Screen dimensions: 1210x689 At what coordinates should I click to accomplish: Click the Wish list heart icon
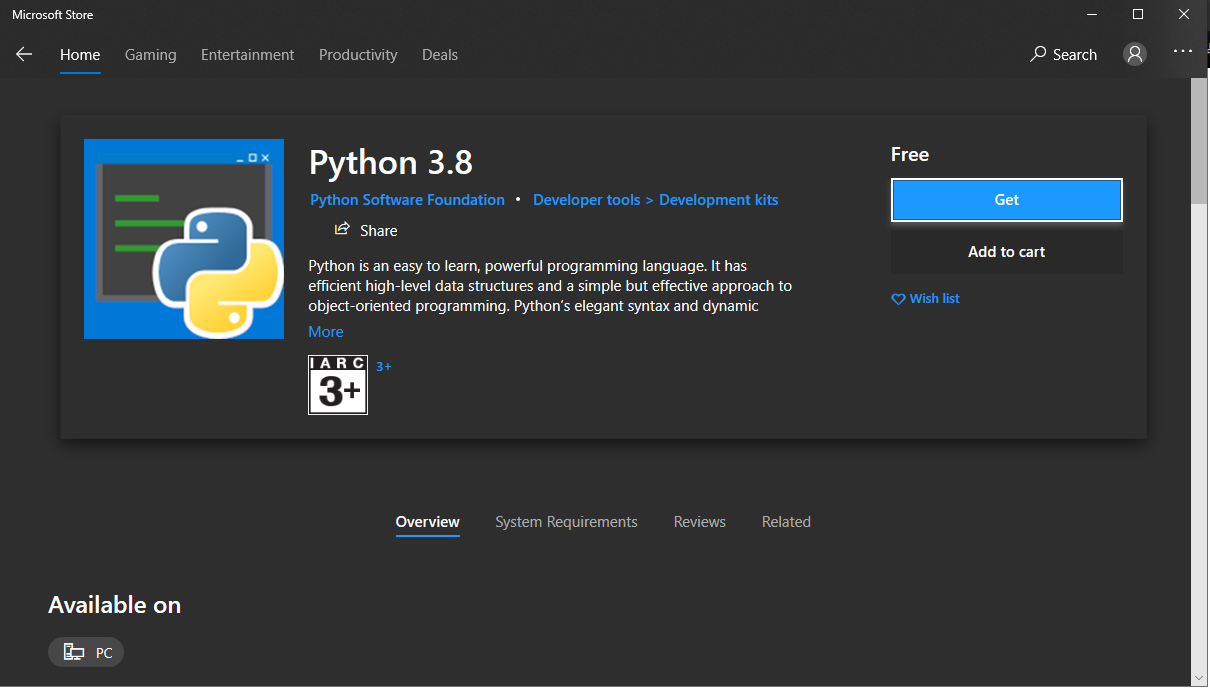898,299
